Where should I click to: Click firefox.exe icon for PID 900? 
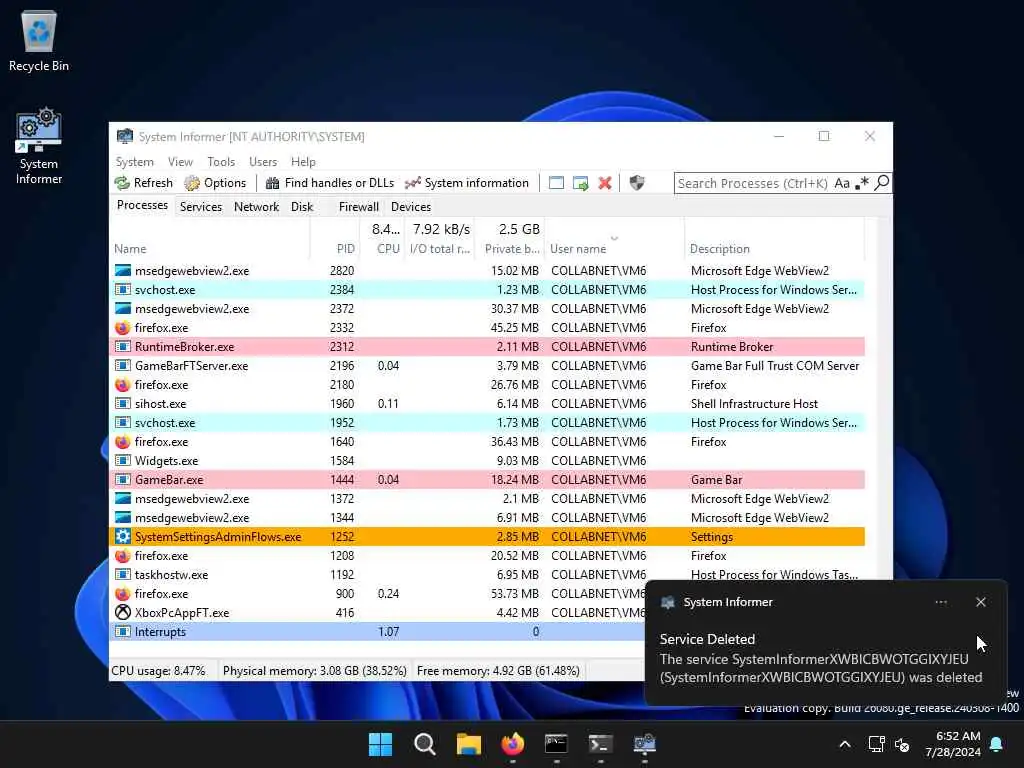tap(123, 594)
